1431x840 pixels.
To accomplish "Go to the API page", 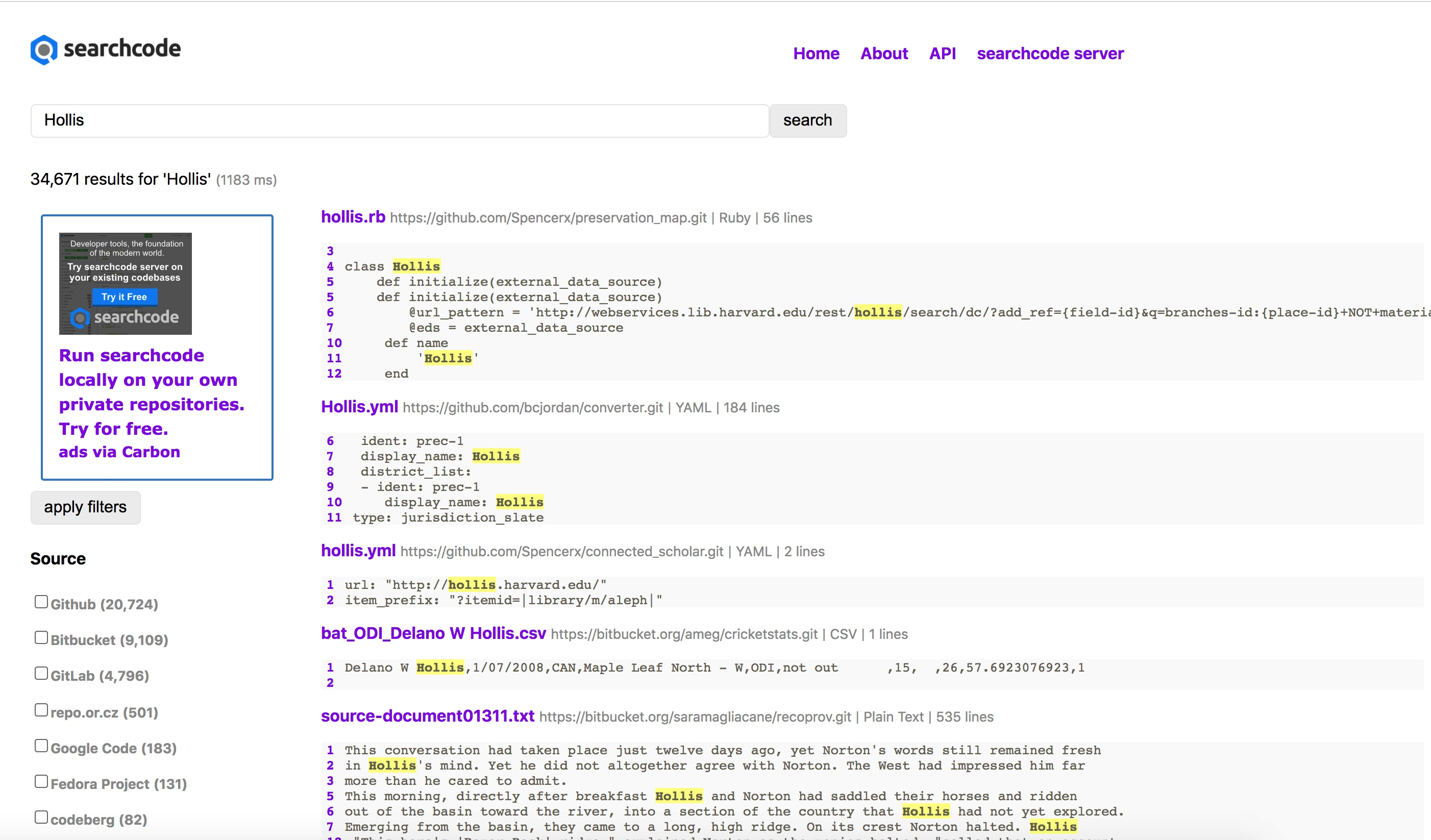I will [x=942, y=54].
